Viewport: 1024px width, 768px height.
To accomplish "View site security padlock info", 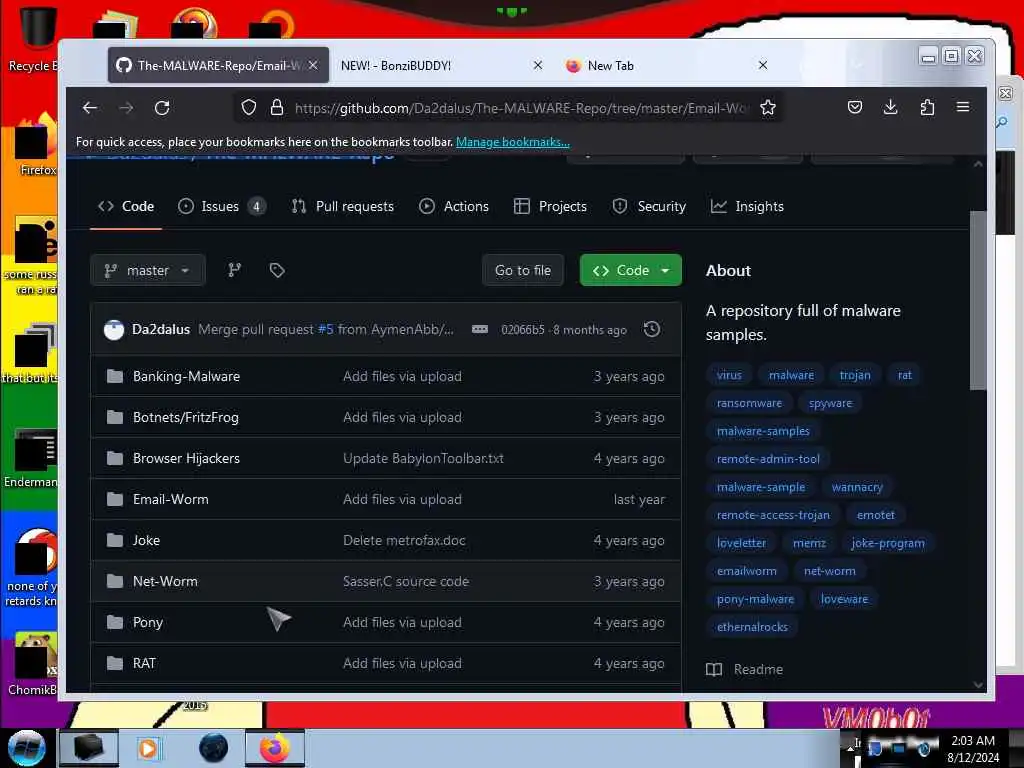I will (277, 107).
